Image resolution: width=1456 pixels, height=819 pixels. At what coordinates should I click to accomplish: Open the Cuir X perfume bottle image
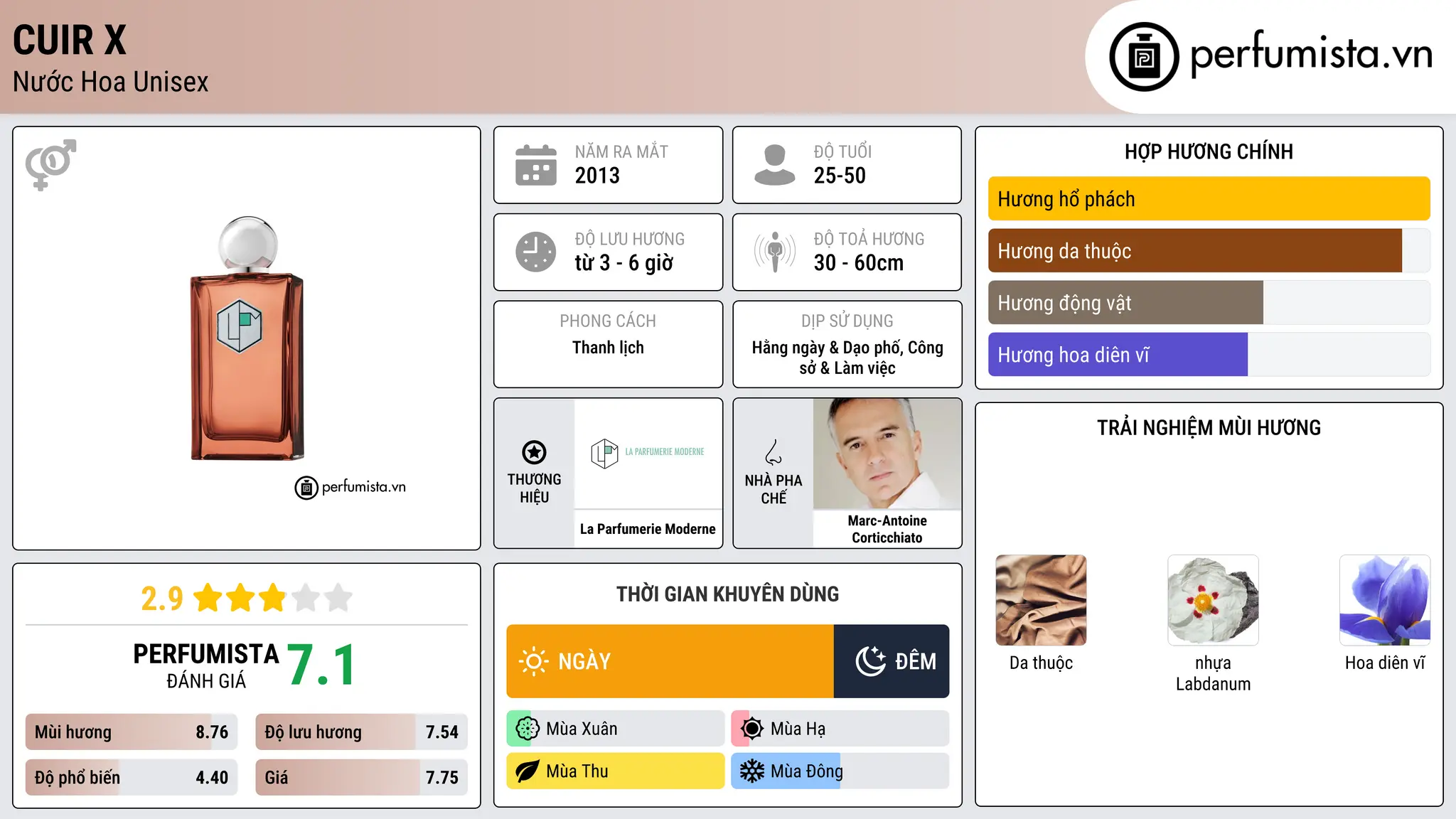pos(247,338)
